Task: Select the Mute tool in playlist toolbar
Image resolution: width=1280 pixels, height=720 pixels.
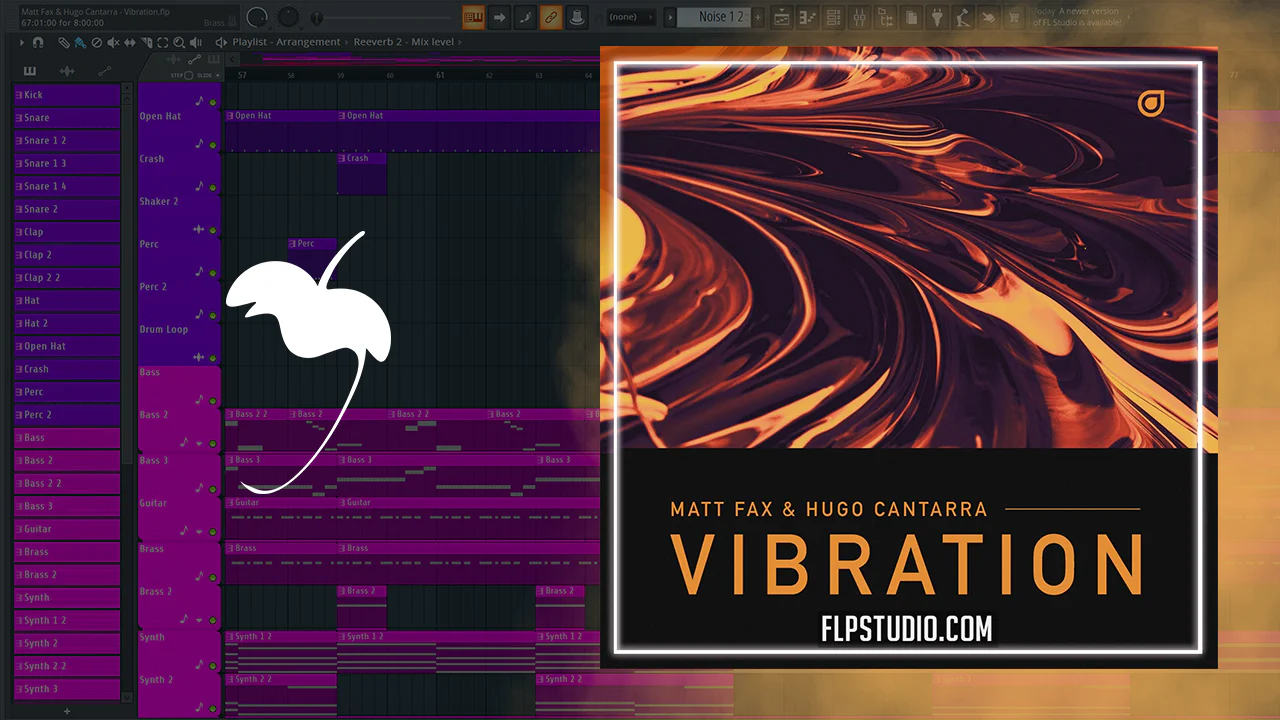Action: pos(113,43)
